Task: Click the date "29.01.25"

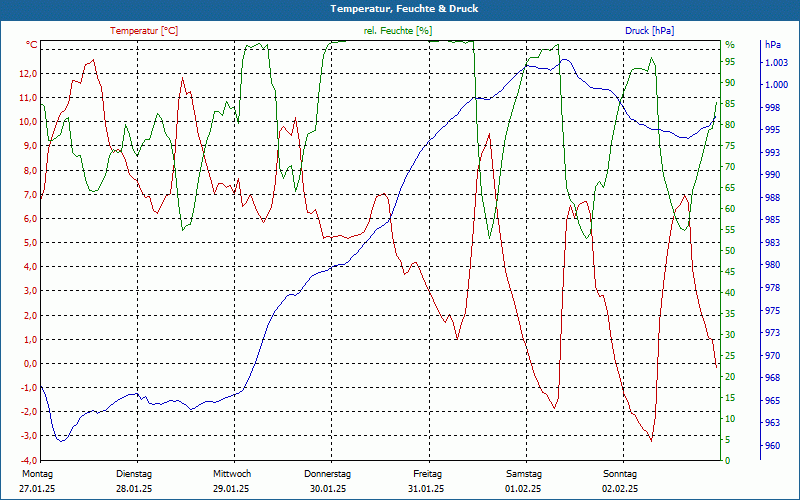Action: coord(231,489)
